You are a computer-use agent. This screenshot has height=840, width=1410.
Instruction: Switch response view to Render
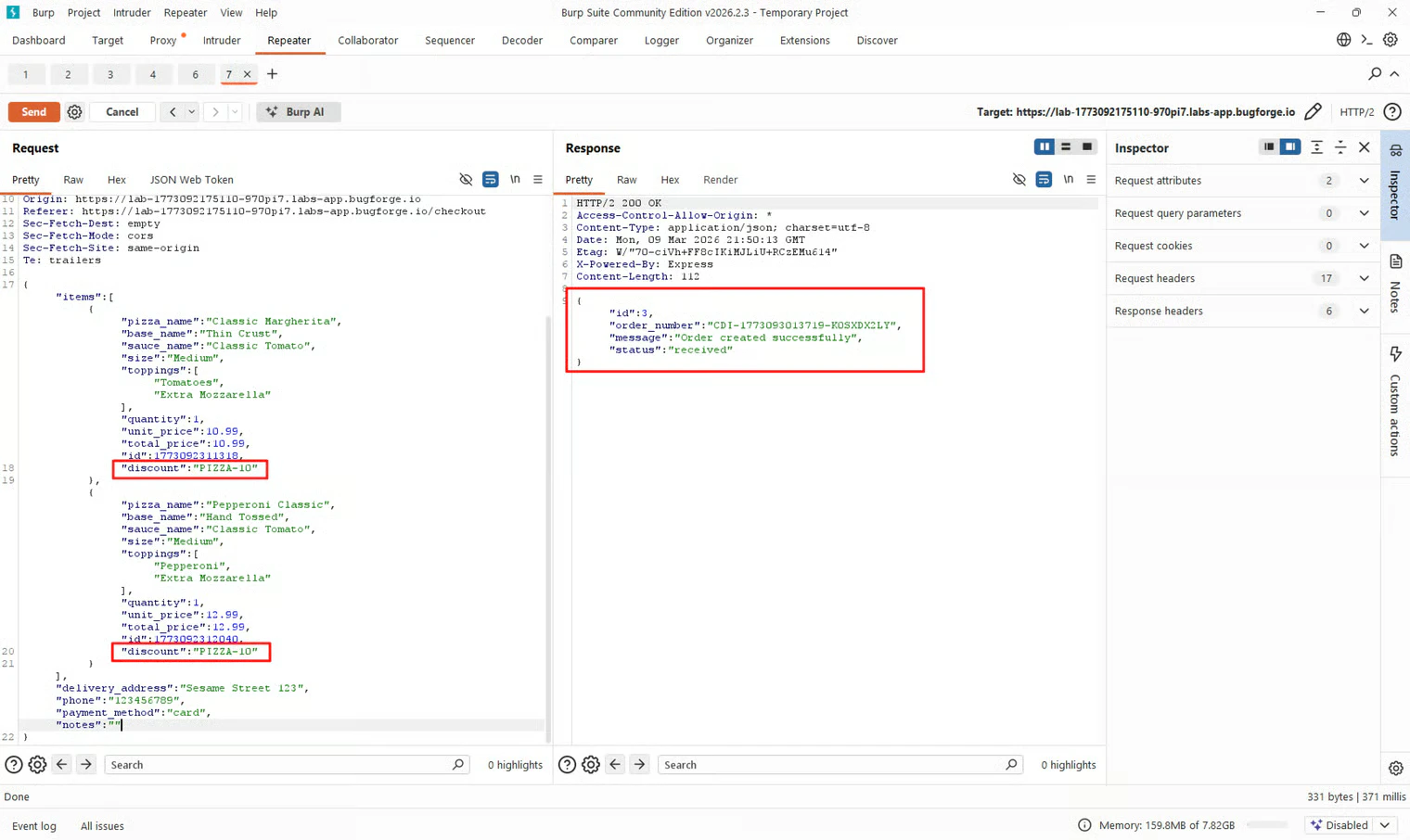(x=721, y=180)
